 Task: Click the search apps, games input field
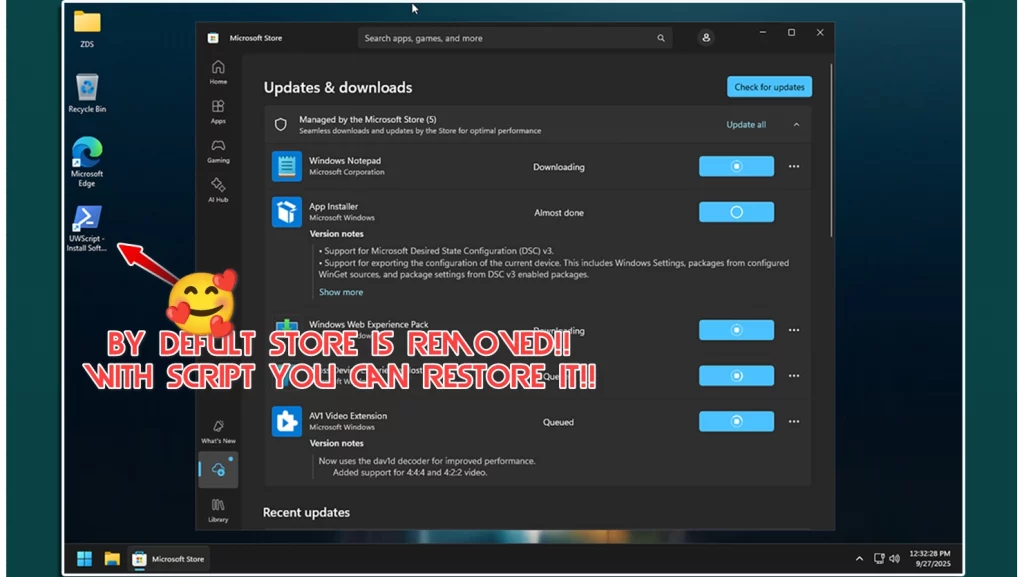[505, 38]
